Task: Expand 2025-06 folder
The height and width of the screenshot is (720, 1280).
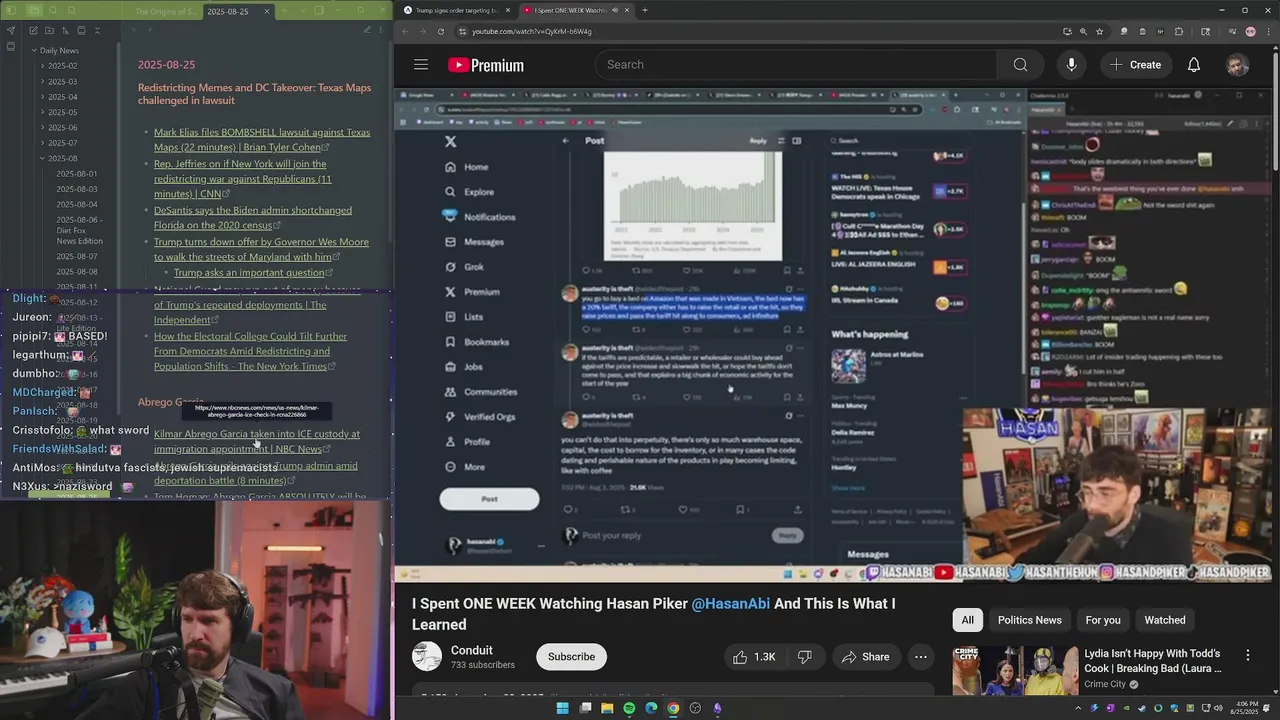Action: pyautogui.click(x=43, y=128)
